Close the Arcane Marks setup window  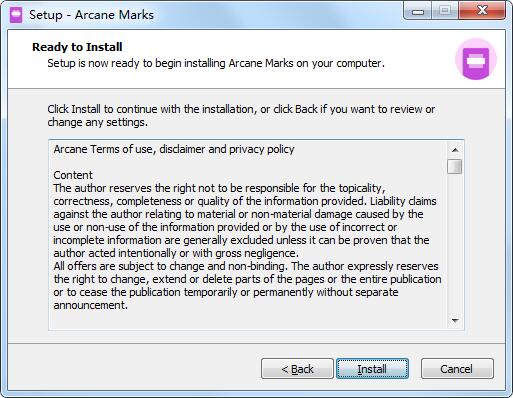(482, 11)
